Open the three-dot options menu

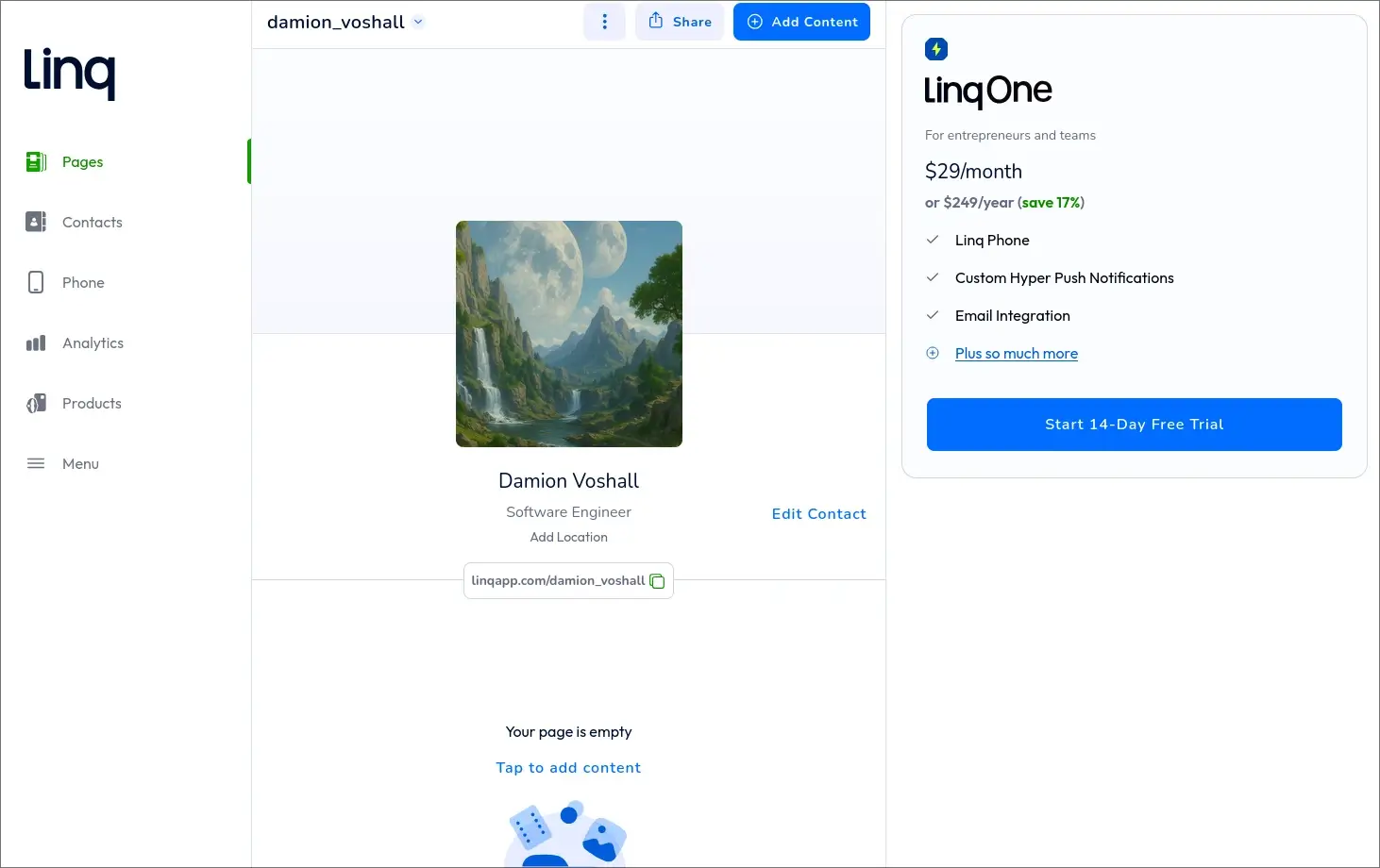tap(604, 21)
